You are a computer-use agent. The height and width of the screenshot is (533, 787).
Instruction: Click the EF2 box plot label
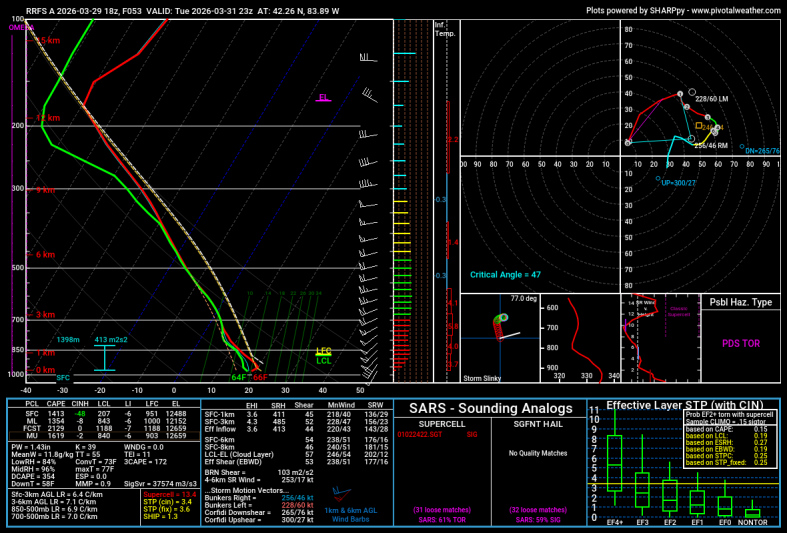[670, 522]
